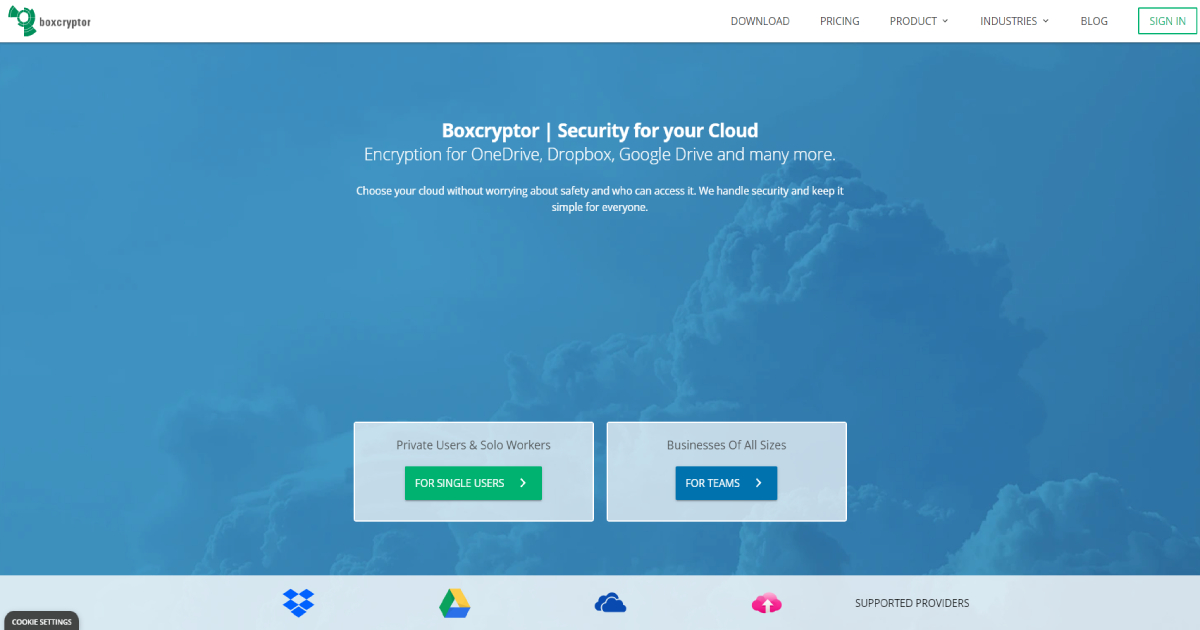1200x630 pixels.
Task: Choose the For Single Users button
Action: [473, 483]
